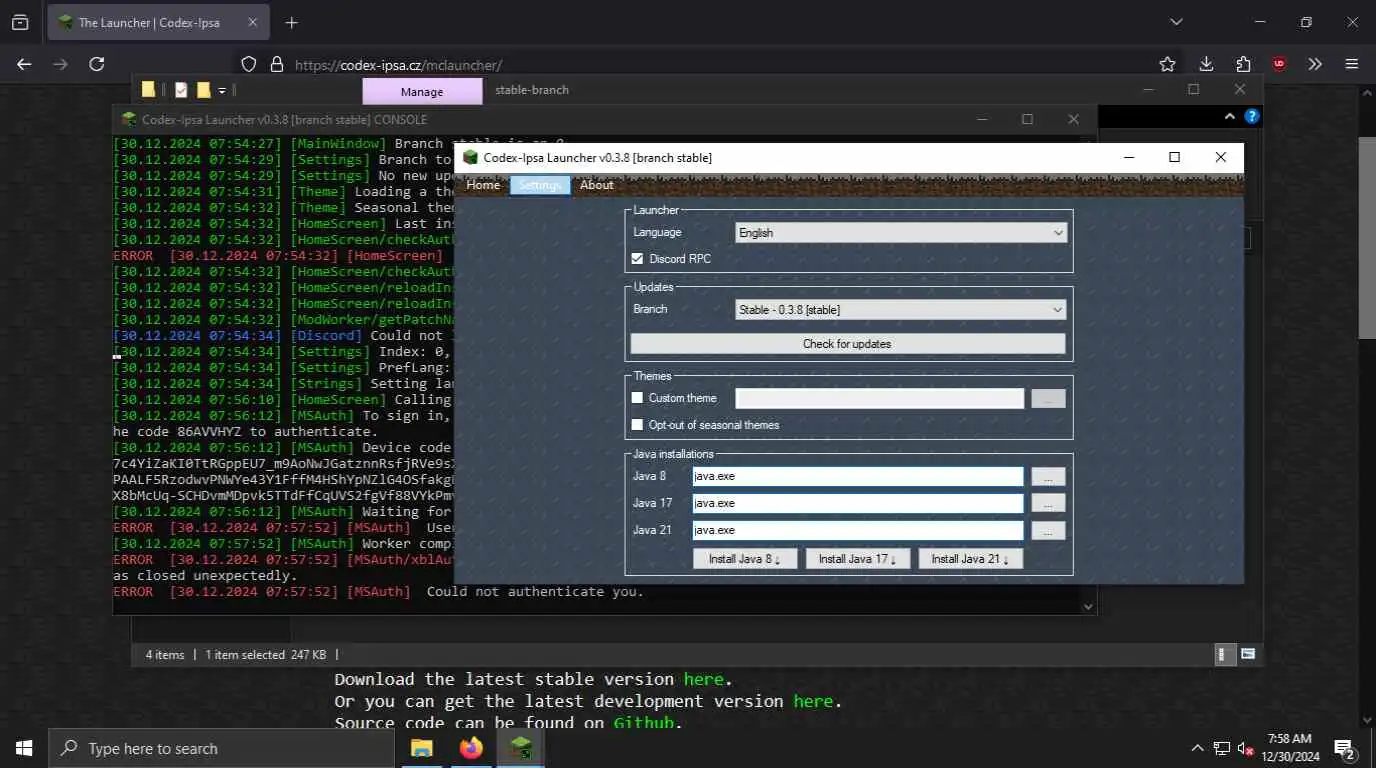
Task: Click the Java 17 path field
Action: (x=858, y=503)
